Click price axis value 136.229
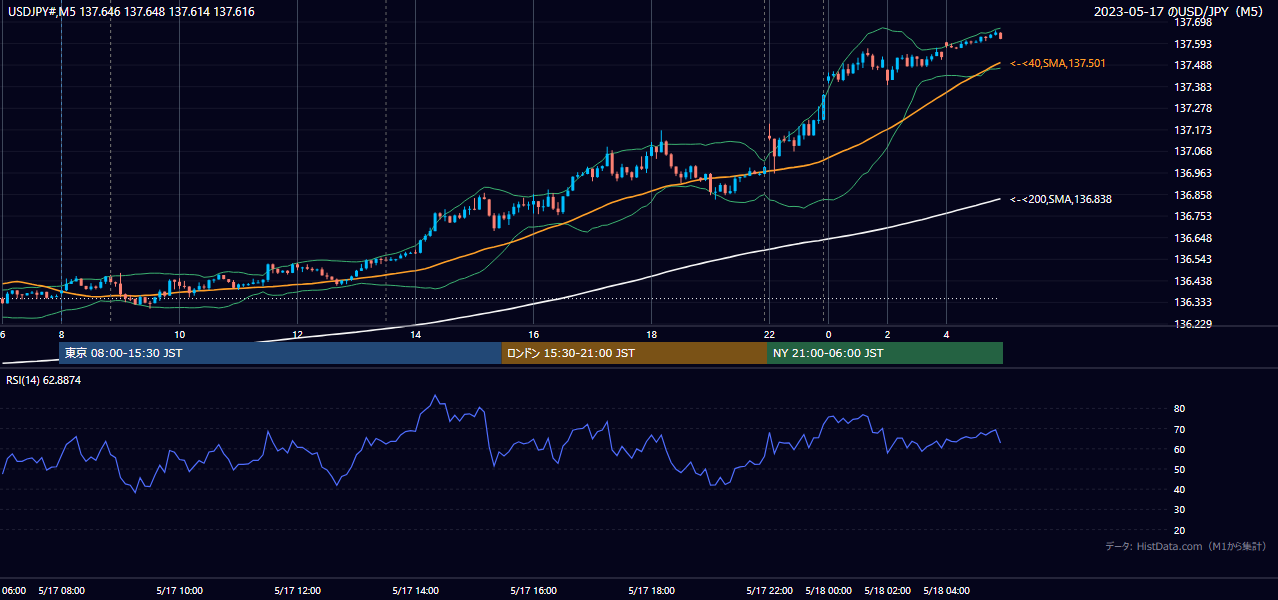The width and height of the screenshot is (1278, 600). [1192, 324]
